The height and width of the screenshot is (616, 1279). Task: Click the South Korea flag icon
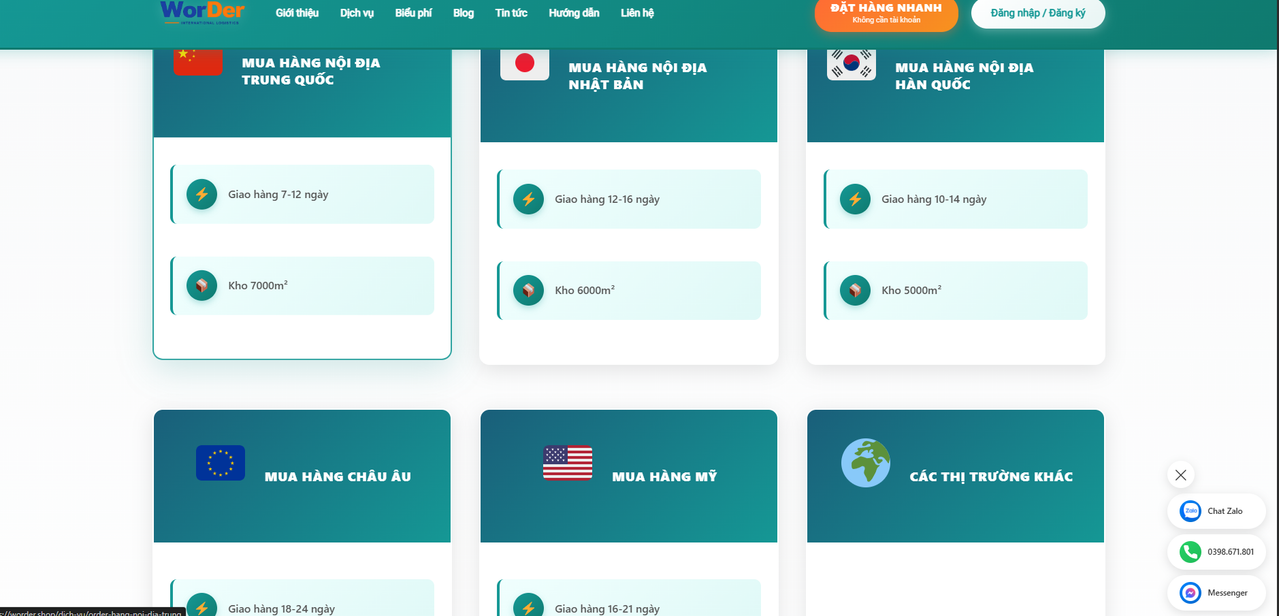tap(851, 64)
